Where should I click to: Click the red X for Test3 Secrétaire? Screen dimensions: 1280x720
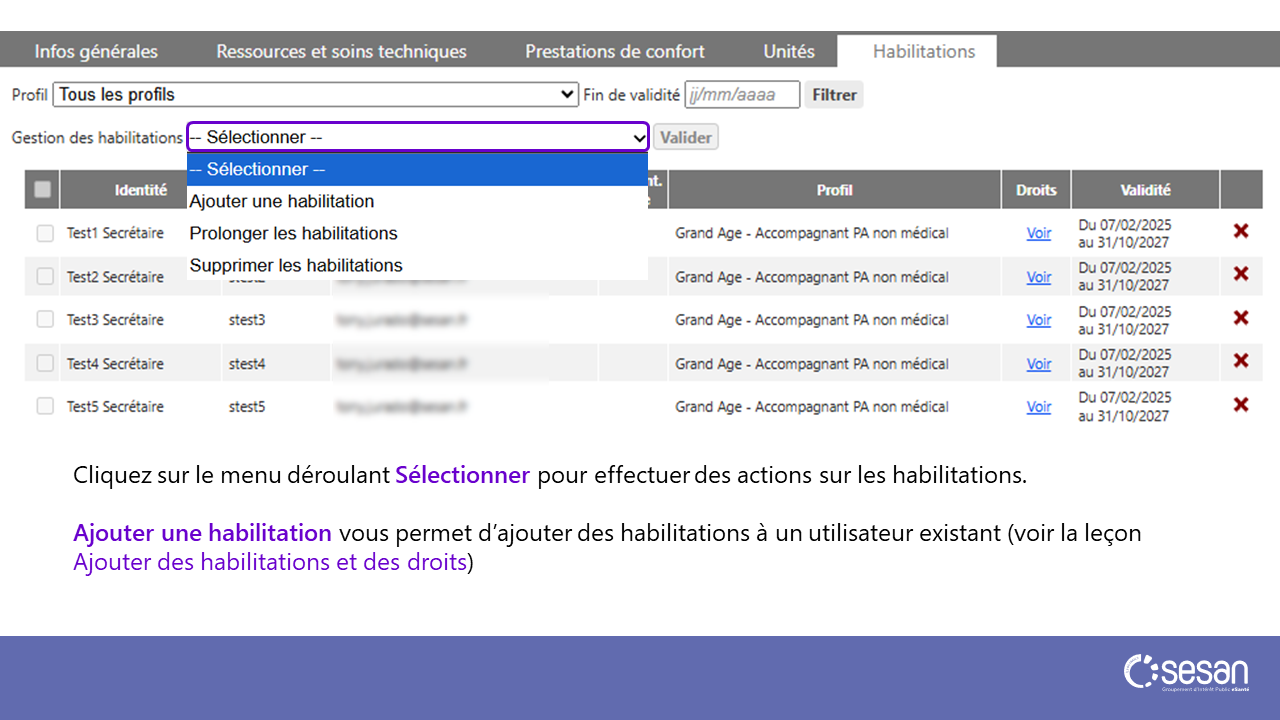coord(1241,318)
